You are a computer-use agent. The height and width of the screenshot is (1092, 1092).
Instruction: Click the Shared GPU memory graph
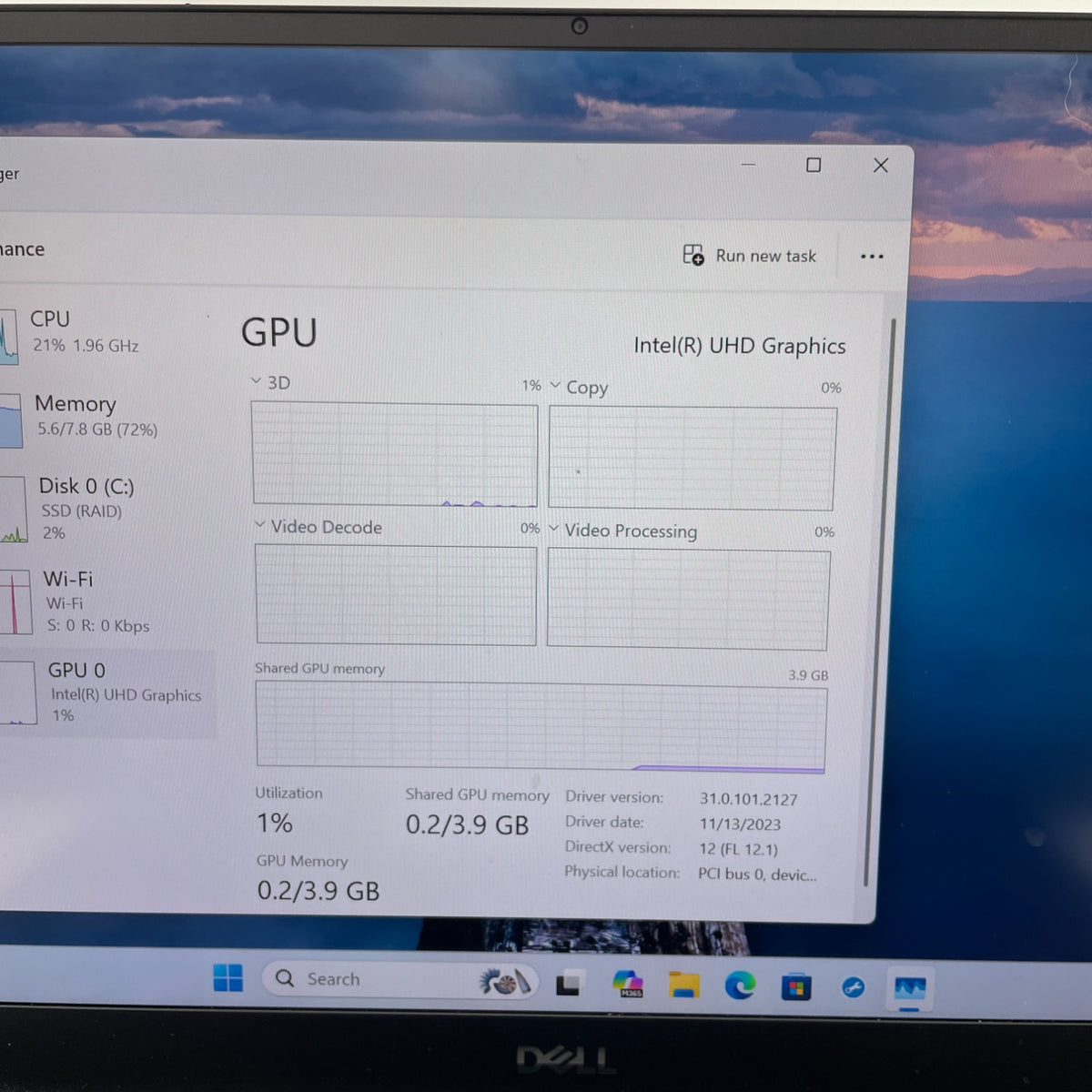pyautogui.click(x=541, y=728)
